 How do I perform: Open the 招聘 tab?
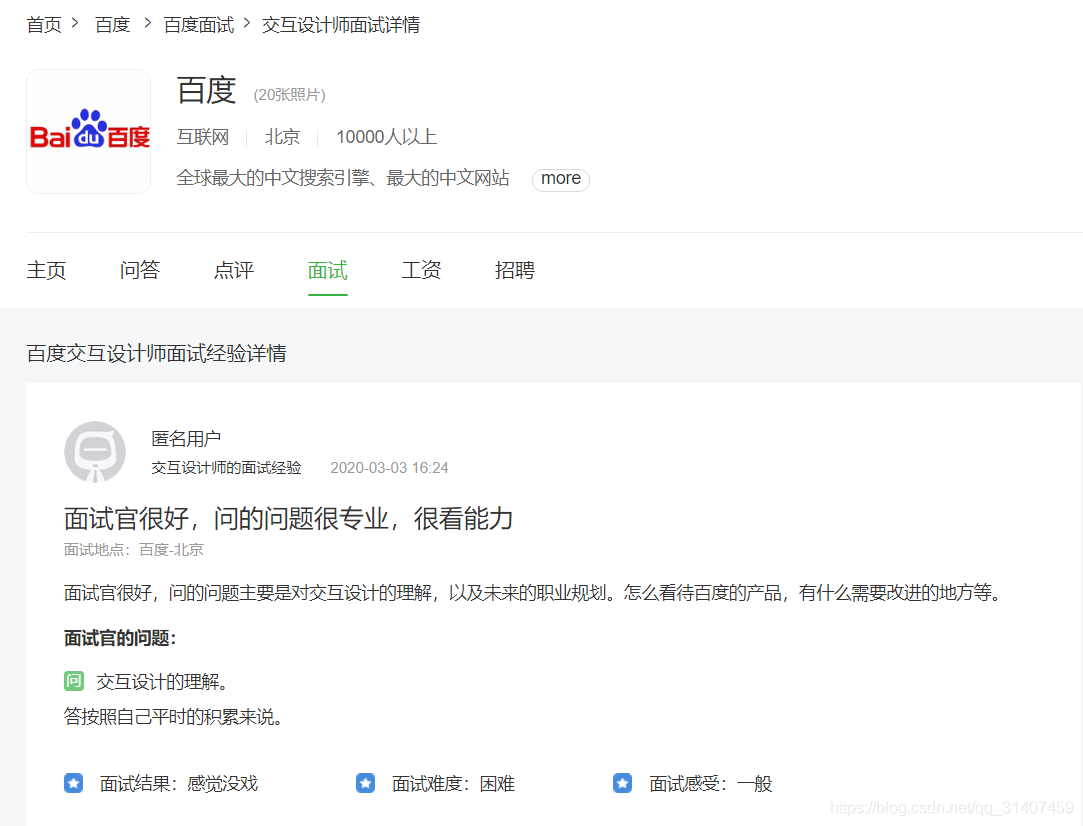[x=515, y=270]
